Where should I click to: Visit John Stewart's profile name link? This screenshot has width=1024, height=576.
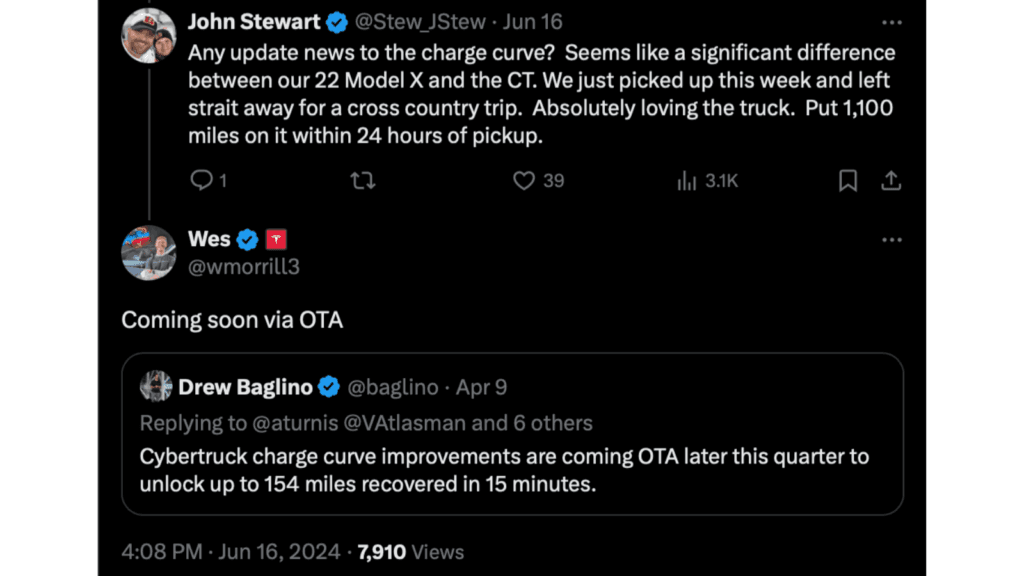click(254, 22)
